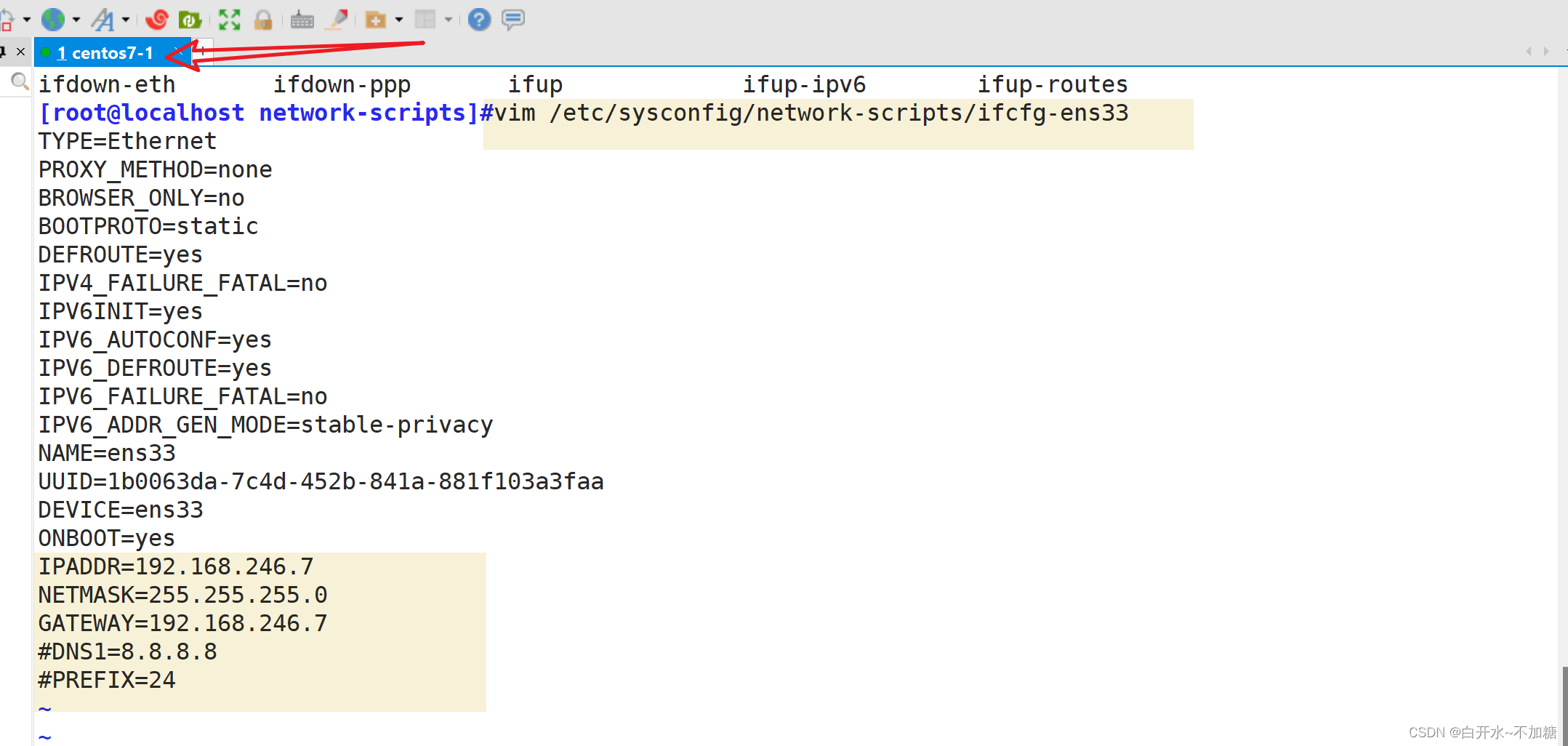Click the line ONBOOT=yes

pyautogui.click(x=107, y=538)
